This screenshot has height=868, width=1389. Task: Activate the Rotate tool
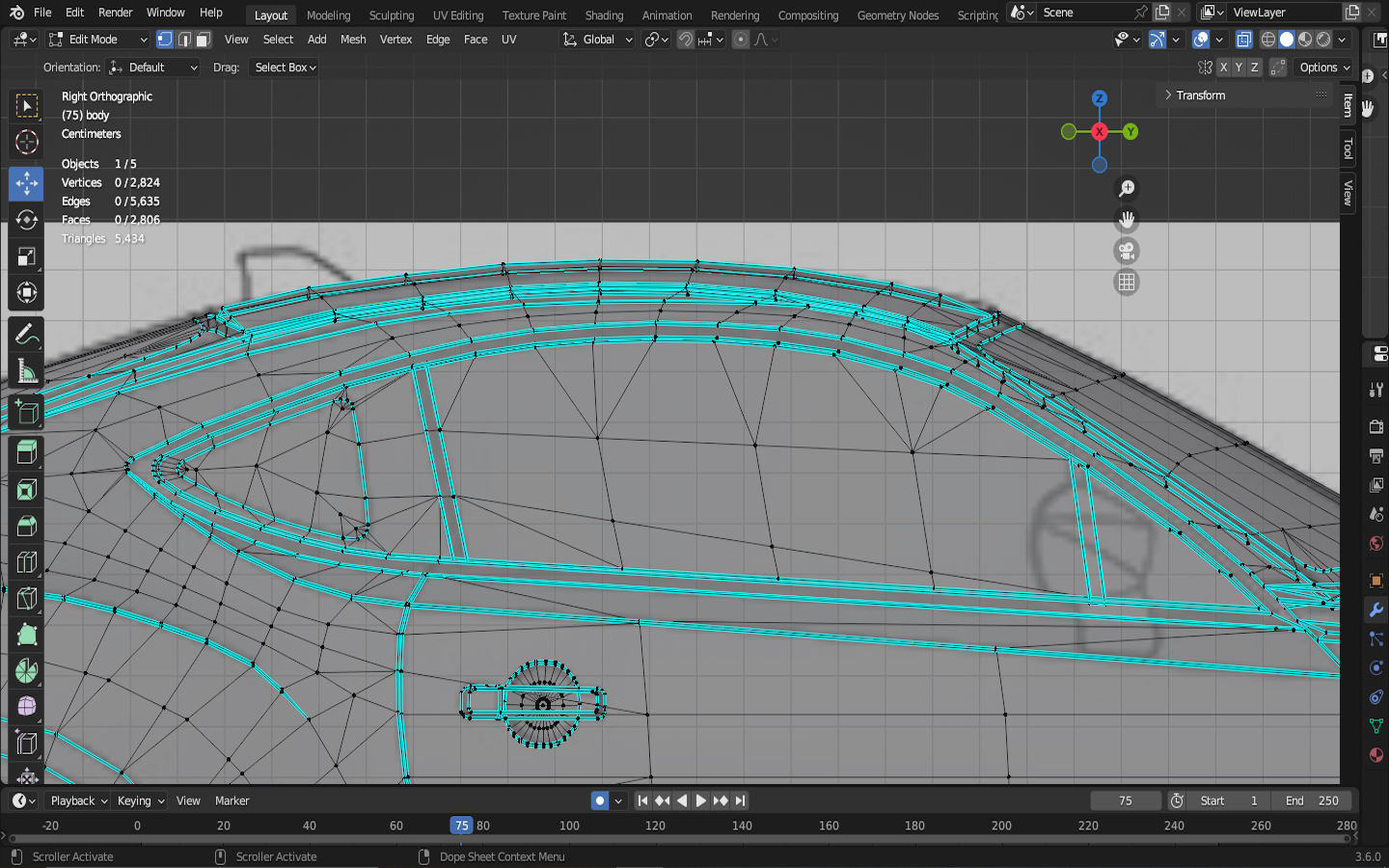point(26,220)
